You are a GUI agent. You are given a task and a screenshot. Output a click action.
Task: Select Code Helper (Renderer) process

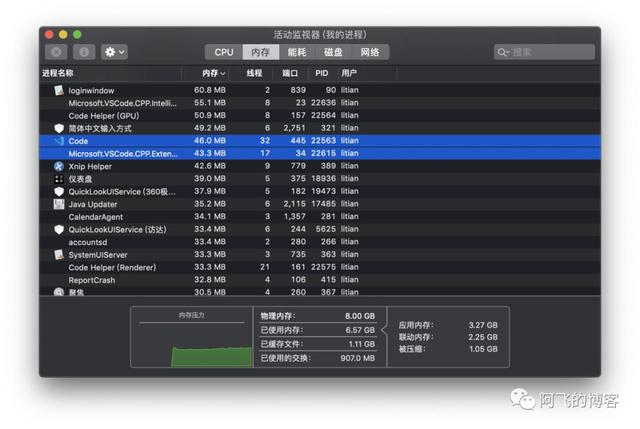(x=320, y=267)
